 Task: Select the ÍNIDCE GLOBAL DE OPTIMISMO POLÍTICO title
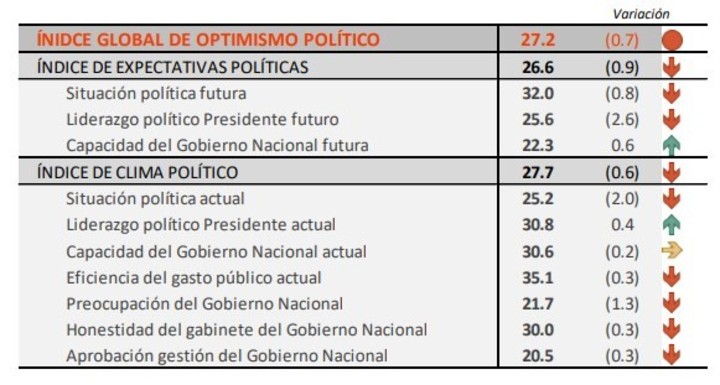coord(208,40)
